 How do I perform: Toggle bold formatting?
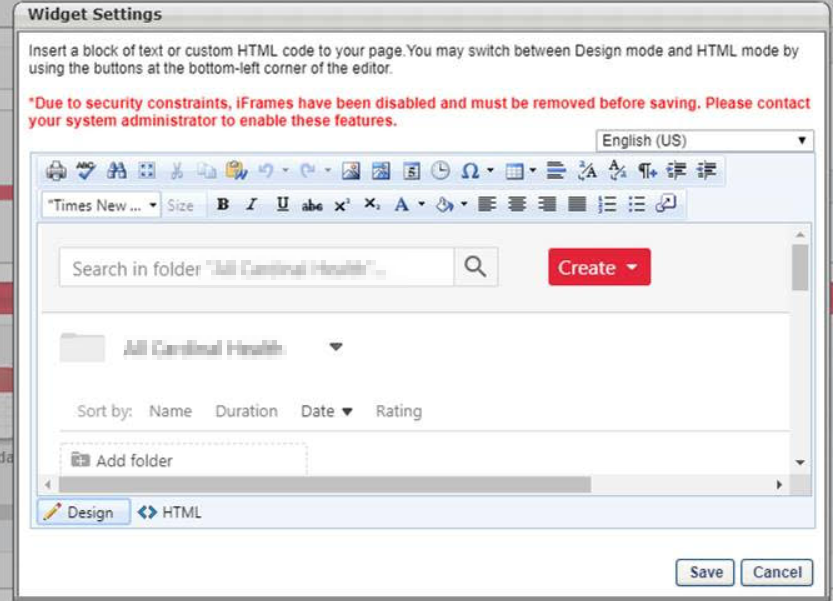(x=222, y=203)
